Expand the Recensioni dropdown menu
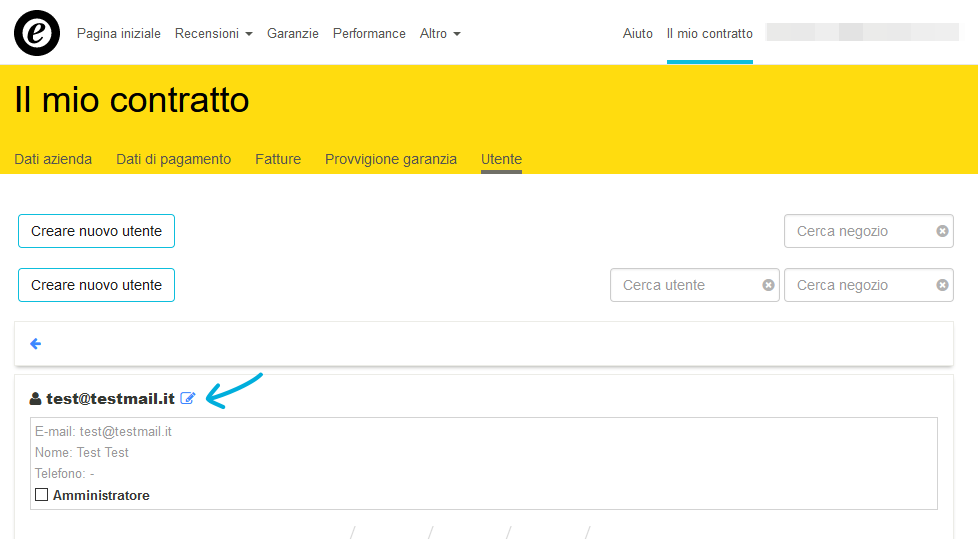978x539 pixels. 213,33
